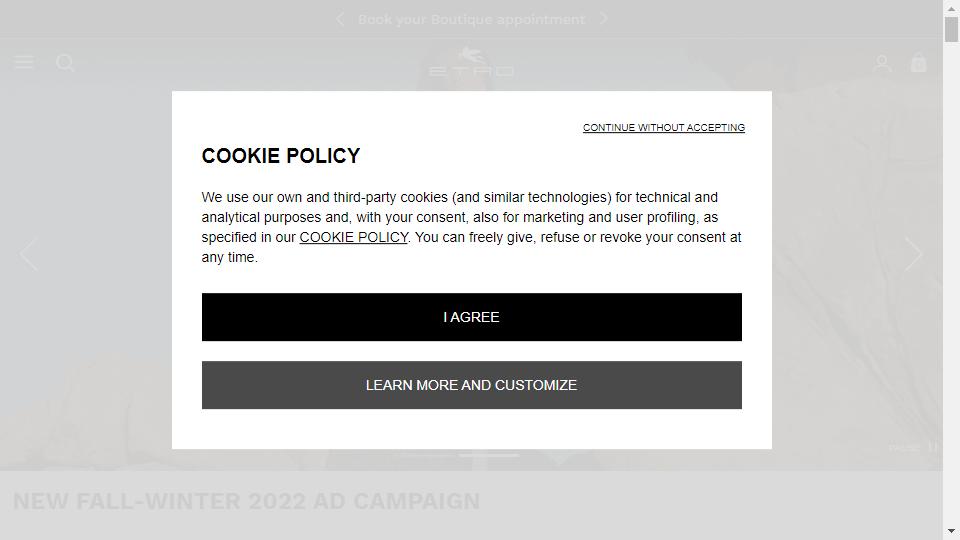Open Book your Boutique appointment link

(x=471, y=20)
